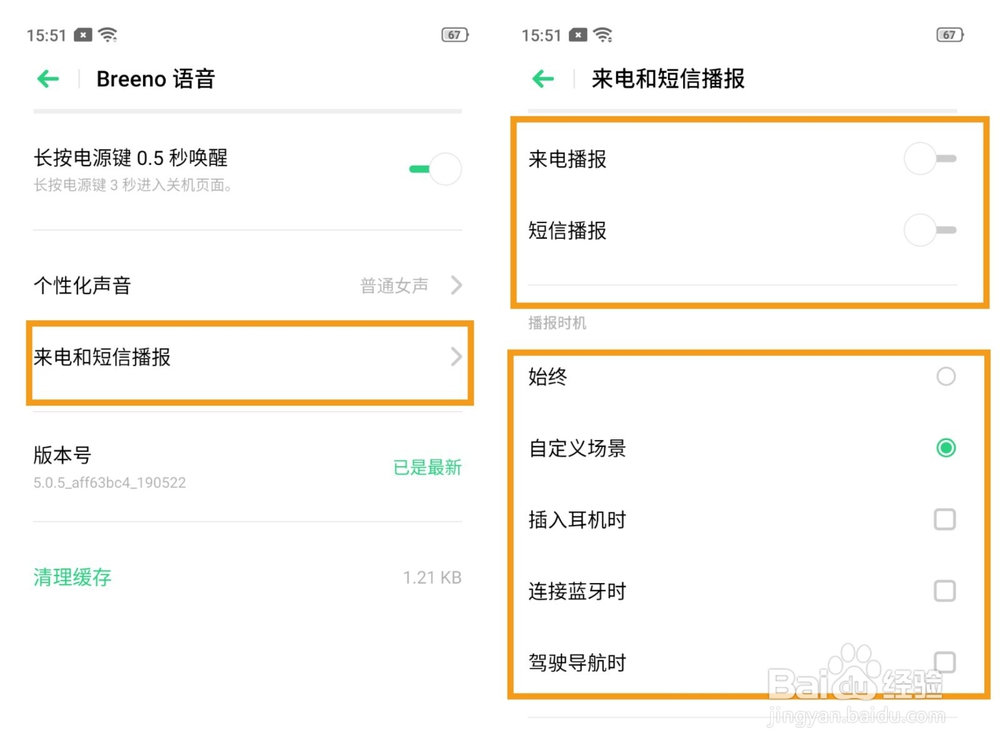The width and height of the screenshot is (1000, 750).
Task: Open the 来电和短信播报 settings entry
Action: pos(248,357)
